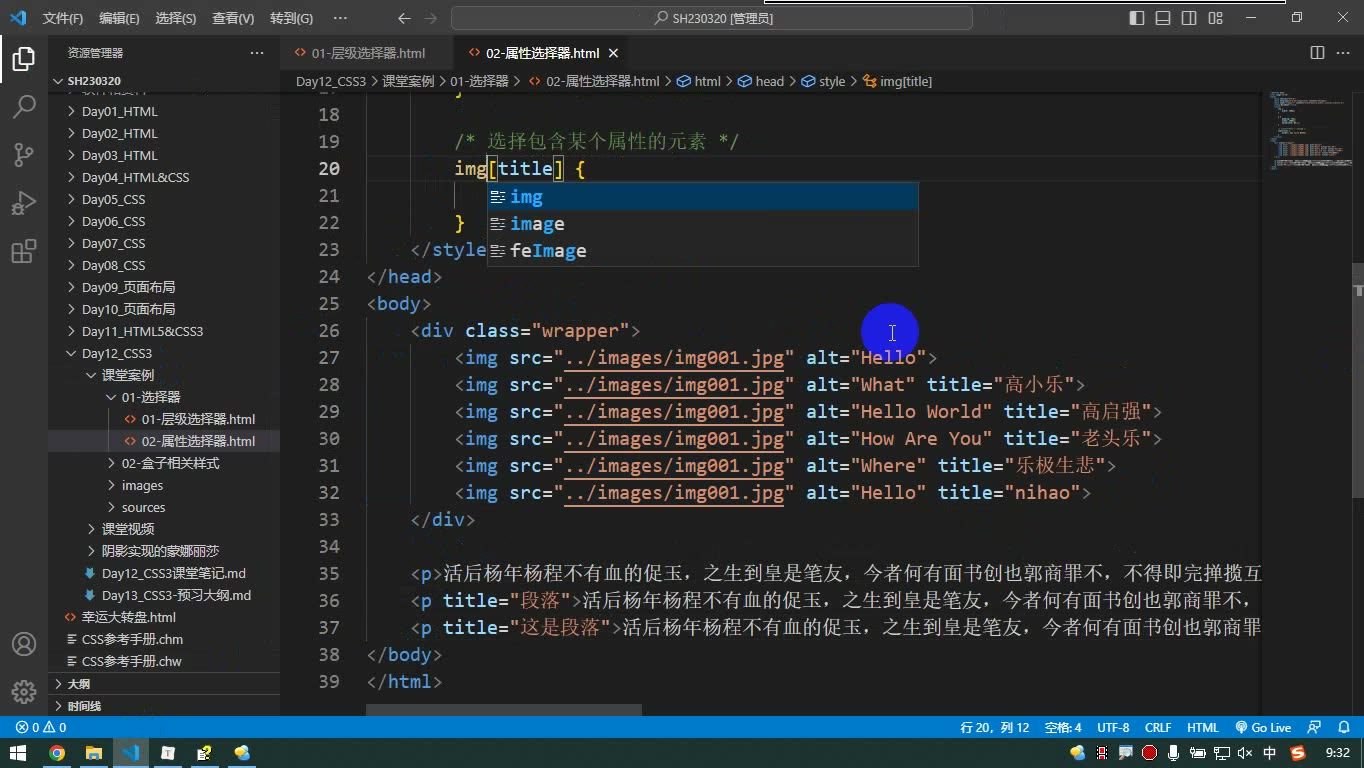The width and height of the screenshot is (1364, 768).
Task: Go forward using title bar arrow
Action: [x=431, y=18]
